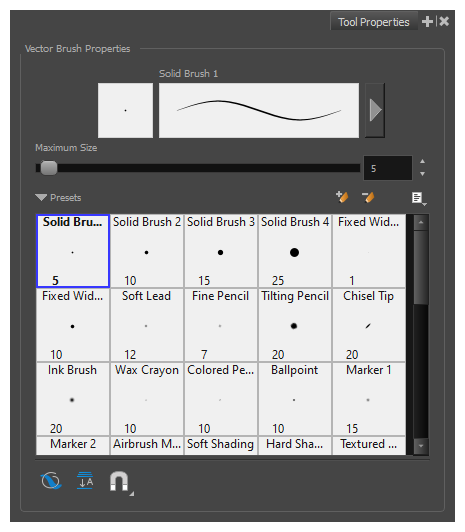Open the brush presets menu icon
465x532 pixels.
coord(419,198)
